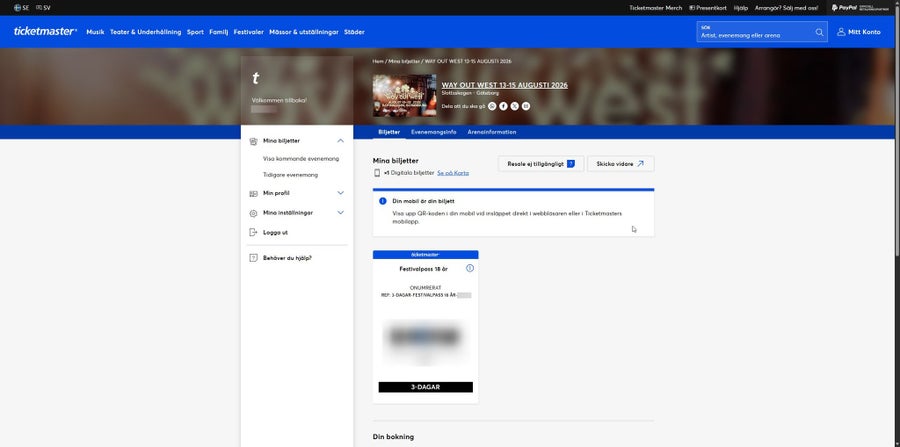Click the Resale question mark badge
Viewport: 900px width, 447px height.
point(571,164)
